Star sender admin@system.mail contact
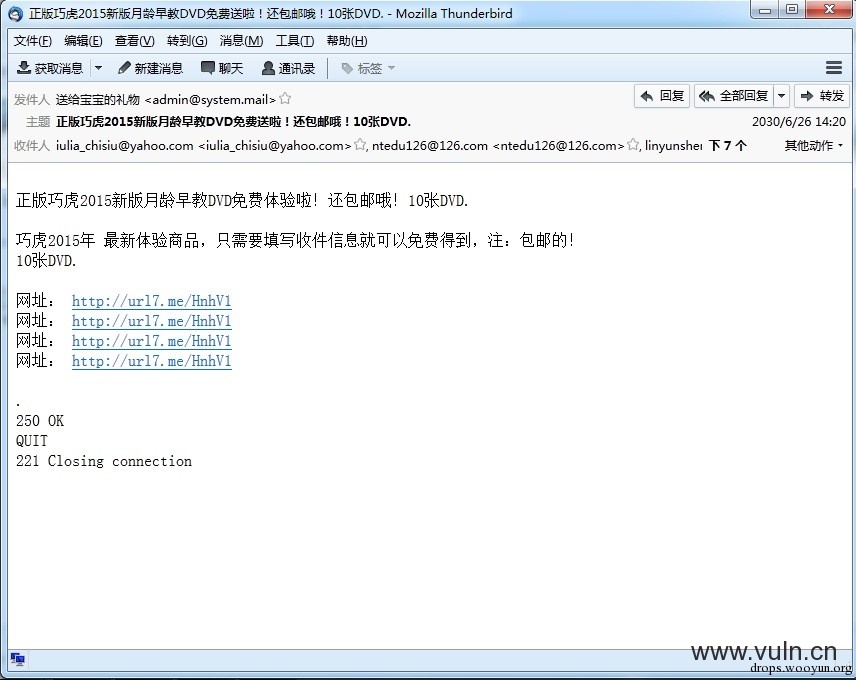This screenshot has height=680, width=856. click(x=285, y=99)
